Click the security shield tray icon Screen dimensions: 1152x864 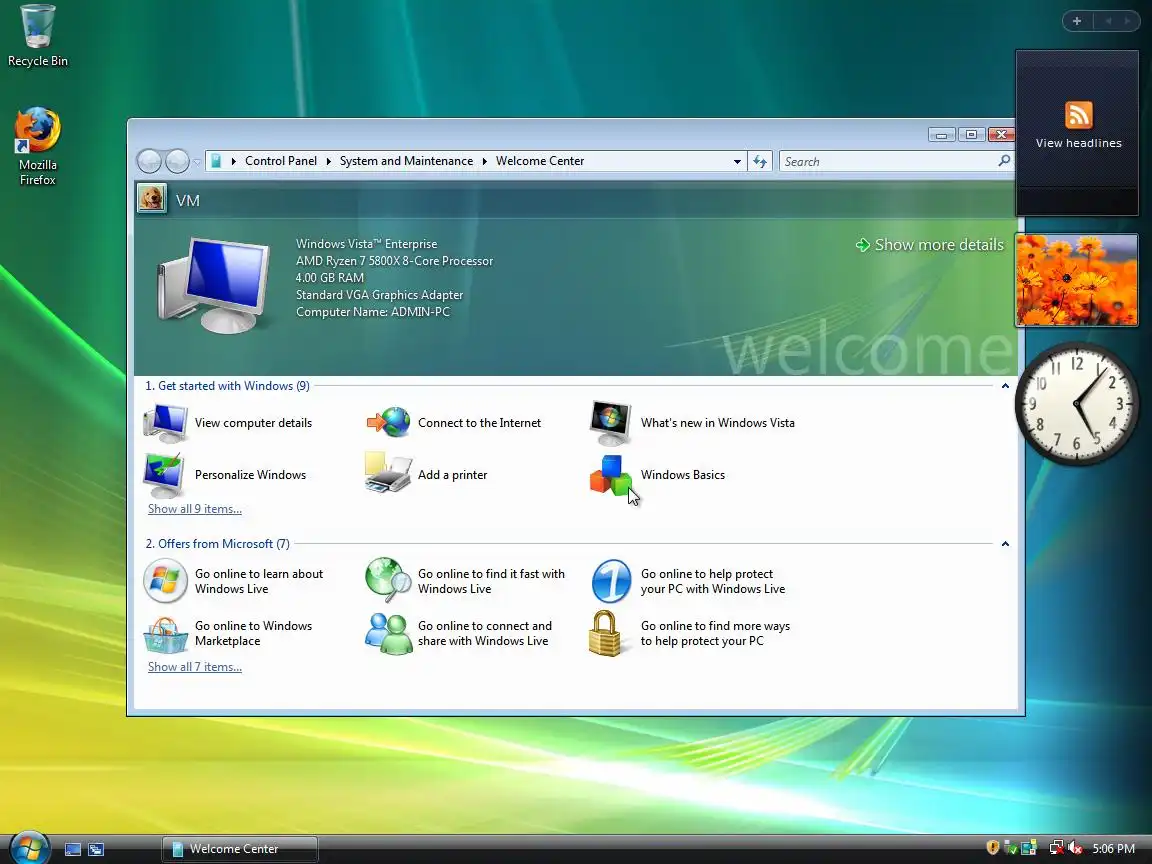(x=992, y=848)
